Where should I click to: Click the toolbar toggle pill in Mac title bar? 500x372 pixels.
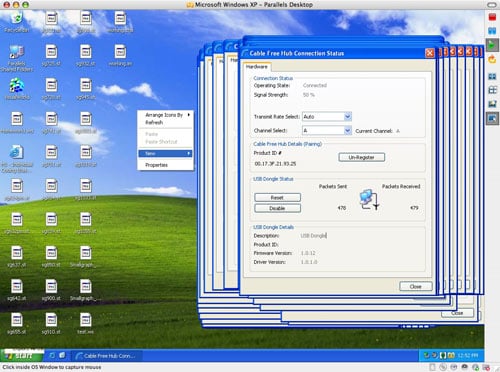pos(492,5)
